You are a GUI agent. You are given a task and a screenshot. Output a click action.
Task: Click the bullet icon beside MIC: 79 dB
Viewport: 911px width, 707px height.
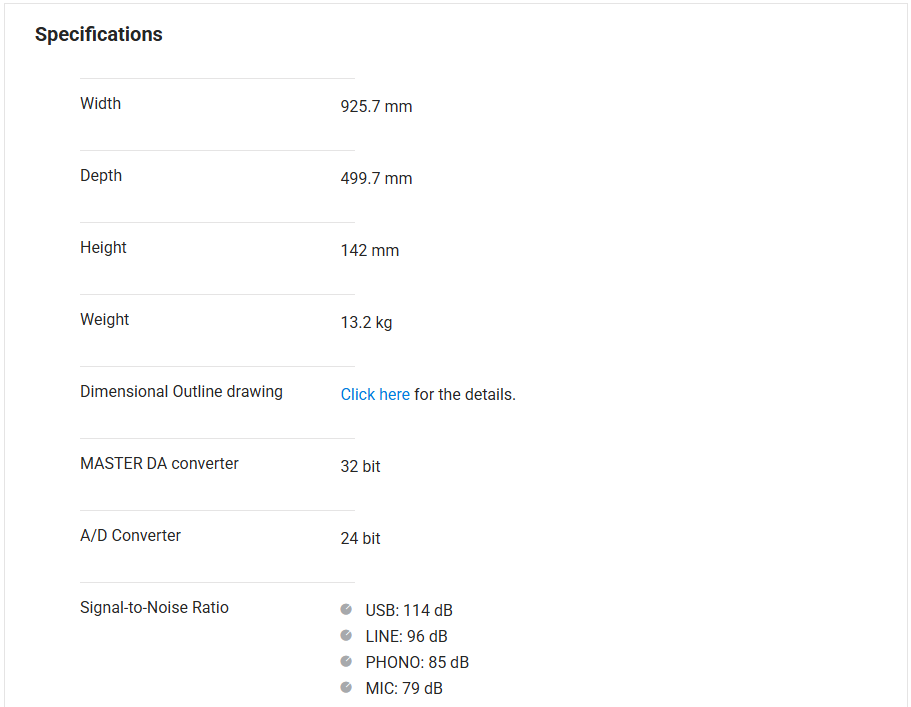[346, 687]
